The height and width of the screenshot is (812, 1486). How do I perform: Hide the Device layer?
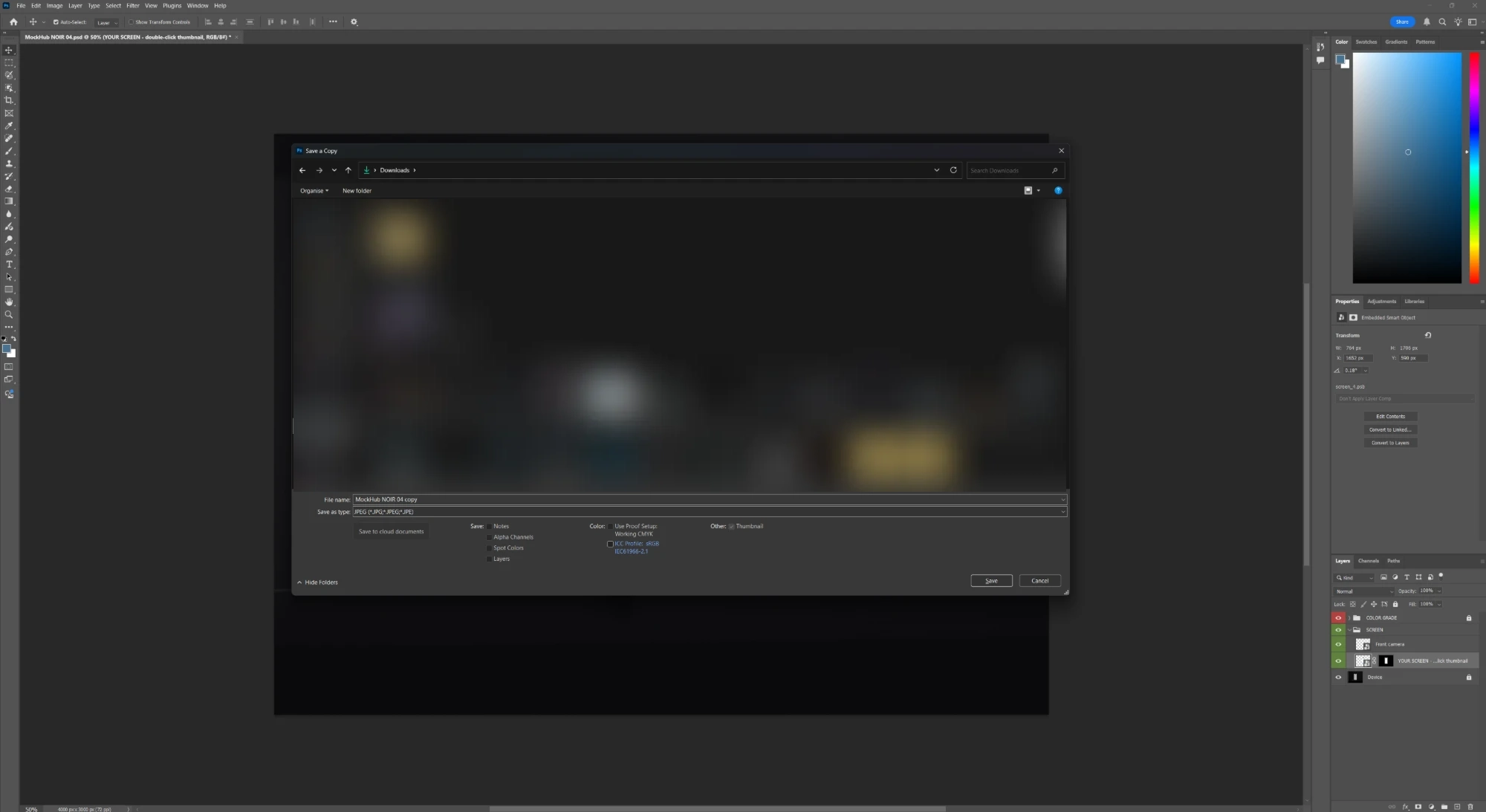click(x=1338, y=677)
